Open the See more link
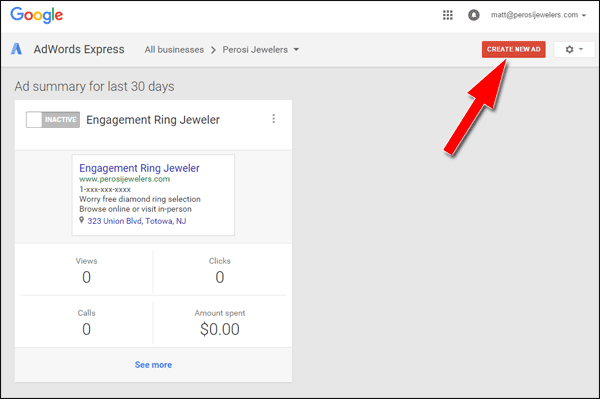 point(153,365)
